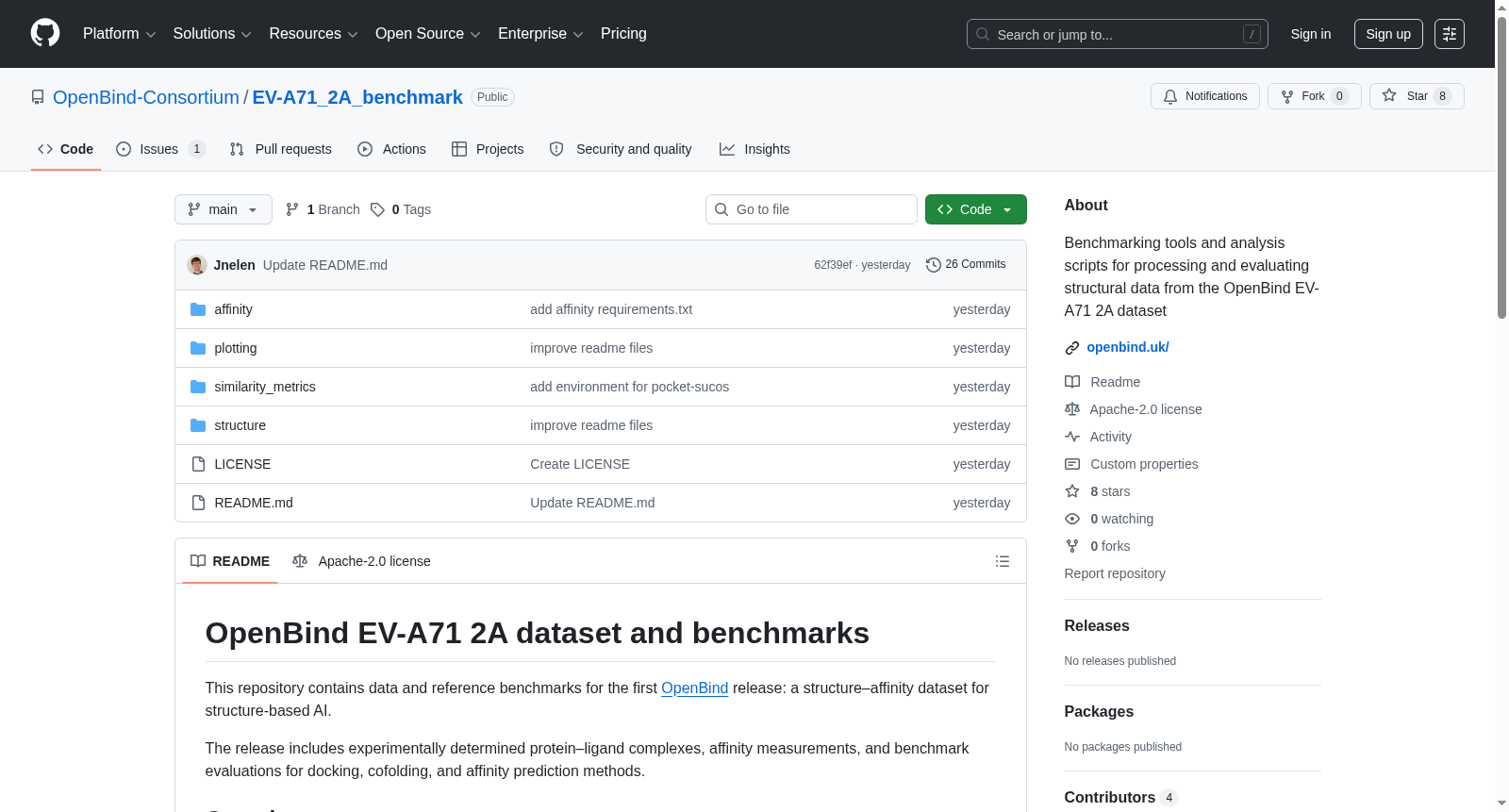Open the EV-A71_2A_benchmark repository link
The image size is (1509, 812).
pos(357,97)
